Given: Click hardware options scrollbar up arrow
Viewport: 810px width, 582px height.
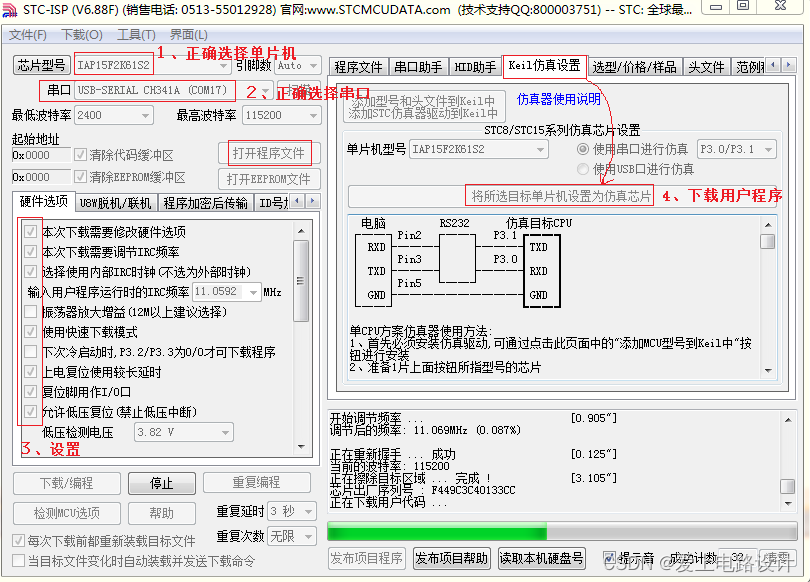Looking at the screenshot, I should tap(301, 231).
